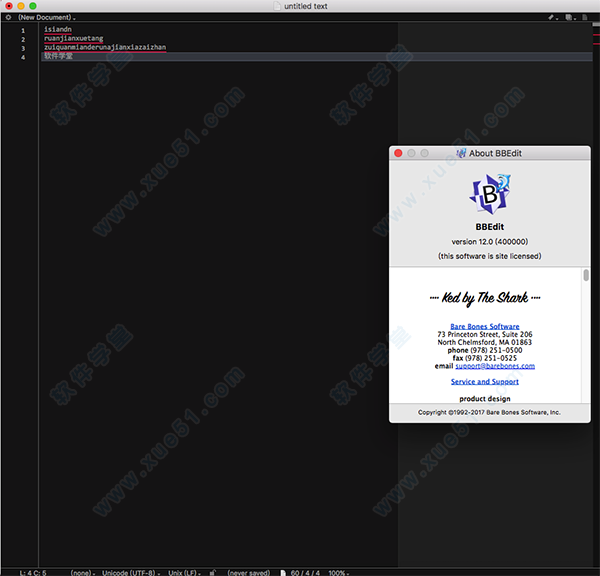
Task: Click the untitled text window title
Action: click(x=306, y=6)
